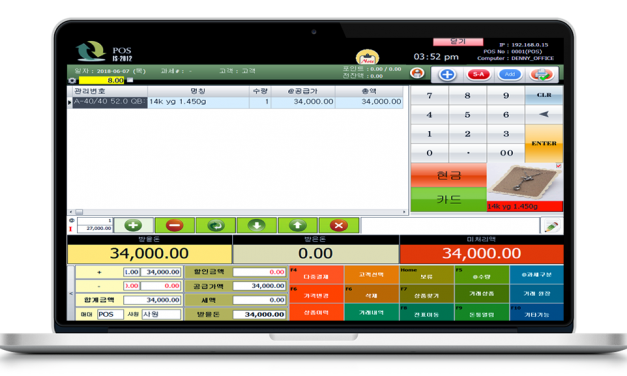Viewport: 627px width, 376px height.
Task: Click the green plus add-line button
Action: coord(134,225)
